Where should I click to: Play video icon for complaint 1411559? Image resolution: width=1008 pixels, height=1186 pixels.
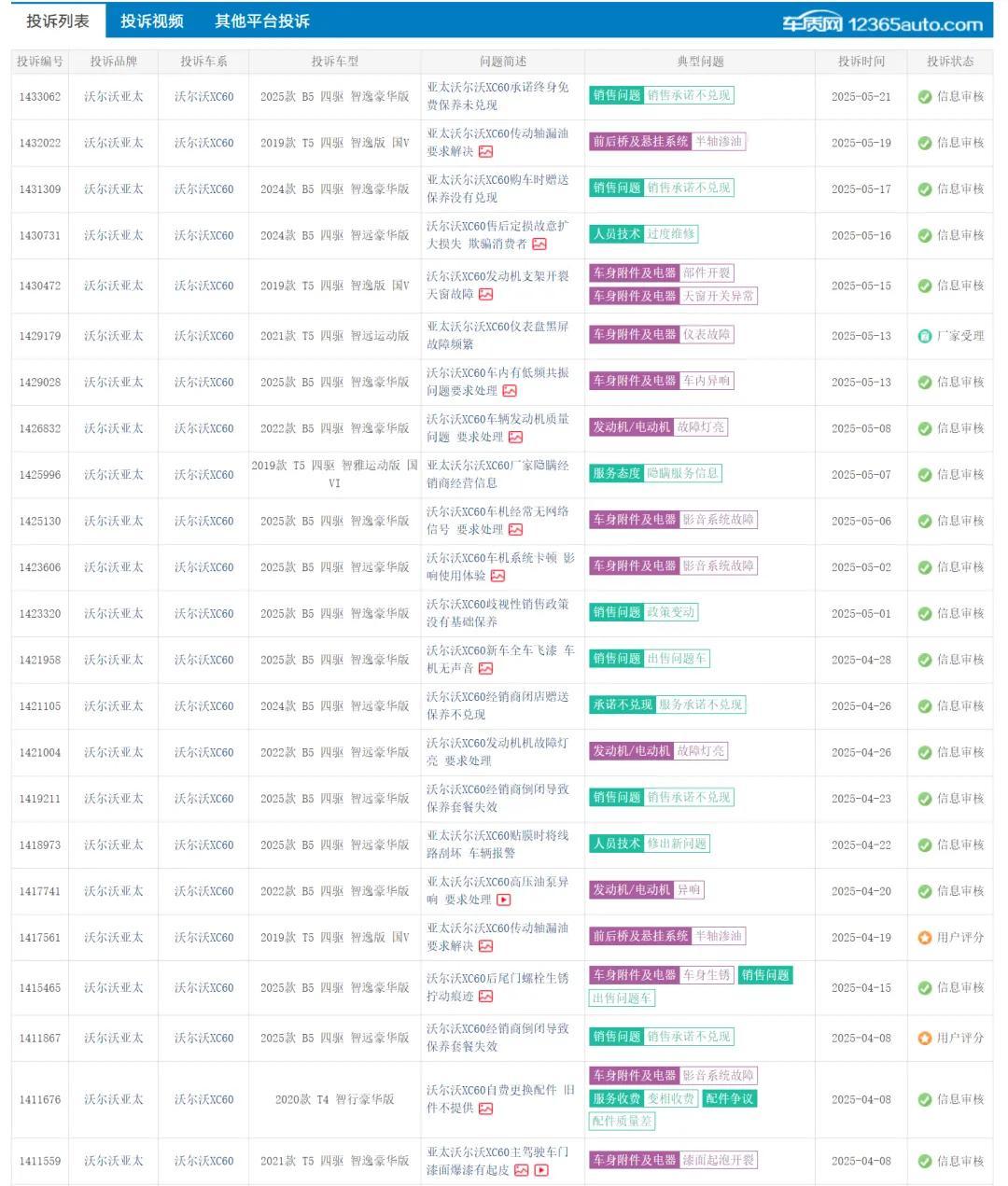click(541, 1170)
